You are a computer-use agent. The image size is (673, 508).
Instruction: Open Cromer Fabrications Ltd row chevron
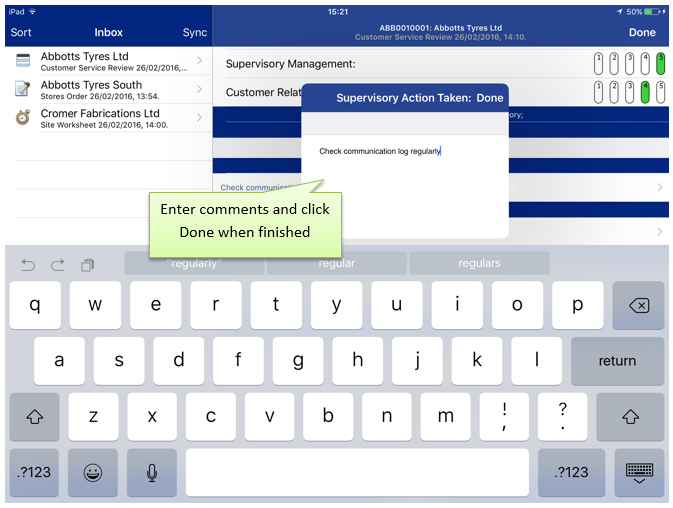200,117
